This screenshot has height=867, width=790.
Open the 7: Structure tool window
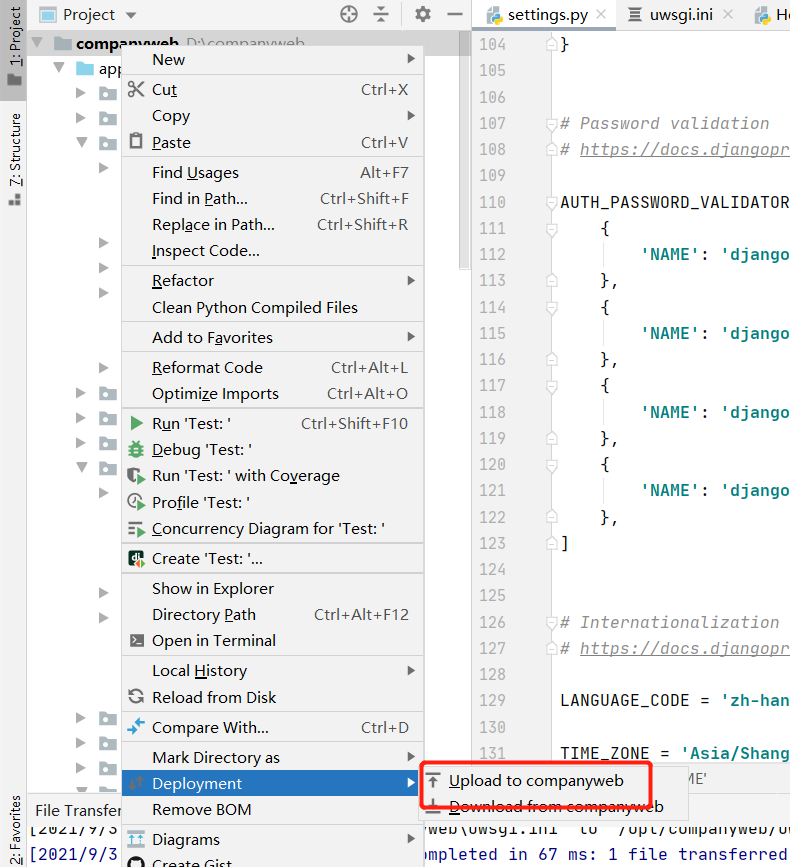(x=14, y=159)
